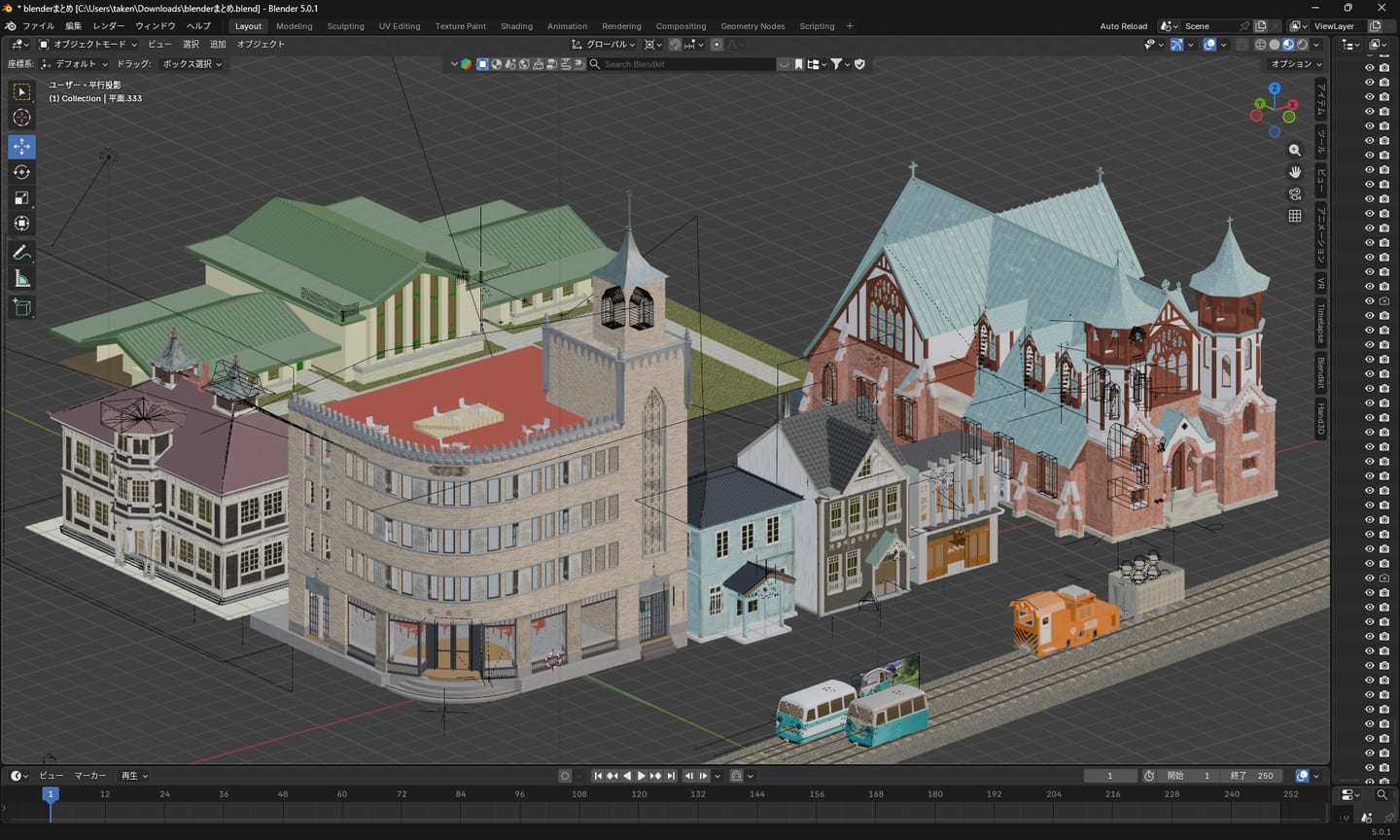Select the Move tool in the left toolbar
The height and width of the screenshot is (840, 1400).
coord(21,146)
